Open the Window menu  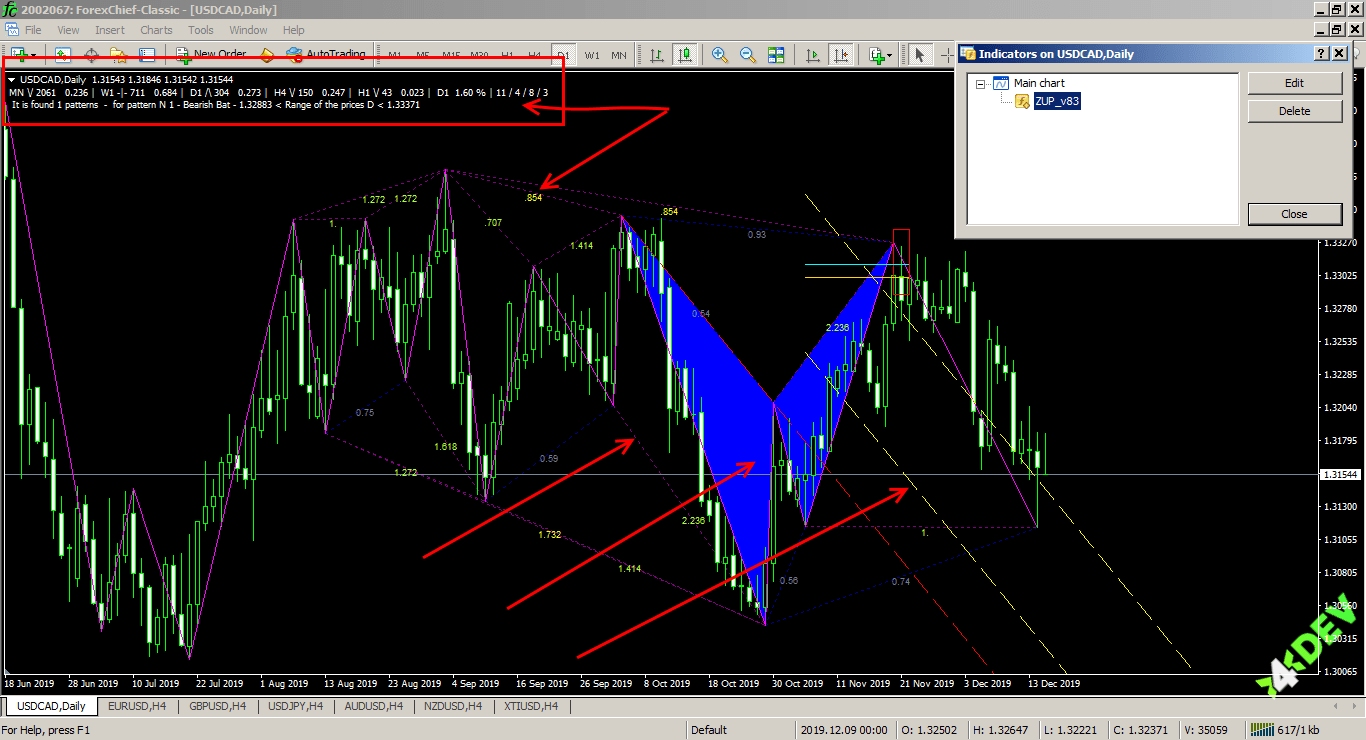tap(248, 30)
